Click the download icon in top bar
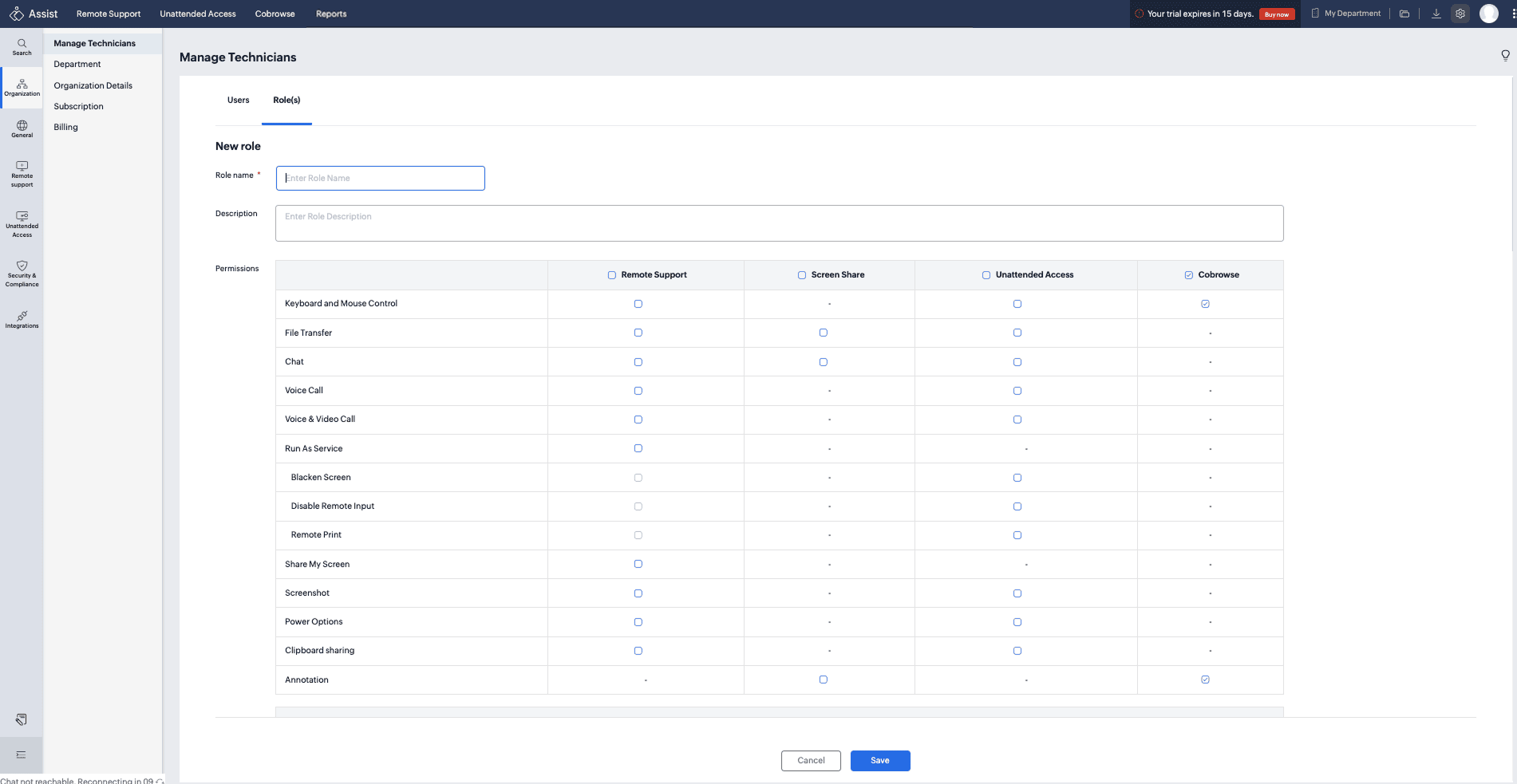Viewport: 1517px width, 784px height. click(1436, 14)
